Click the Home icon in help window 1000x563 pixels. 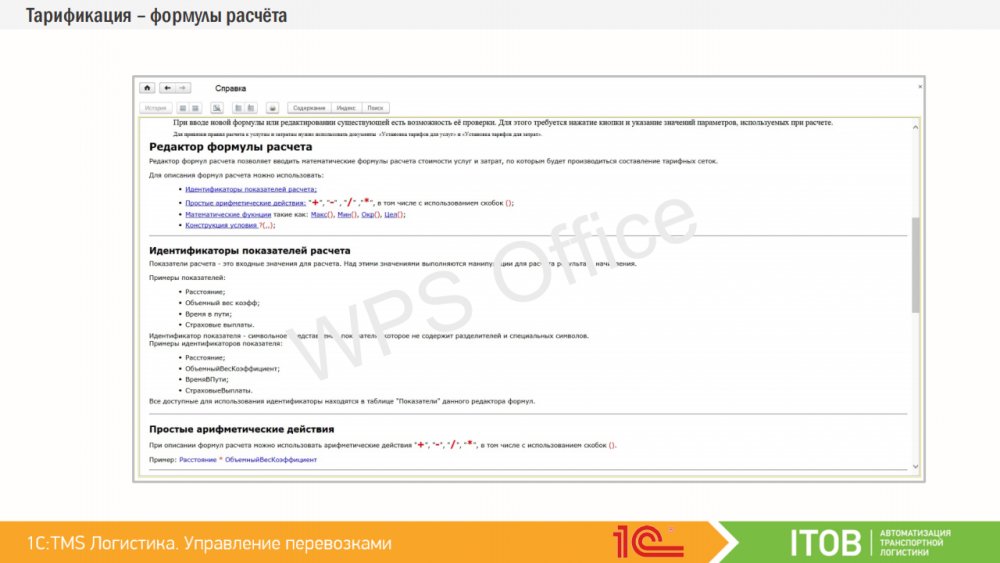[147, 88]
